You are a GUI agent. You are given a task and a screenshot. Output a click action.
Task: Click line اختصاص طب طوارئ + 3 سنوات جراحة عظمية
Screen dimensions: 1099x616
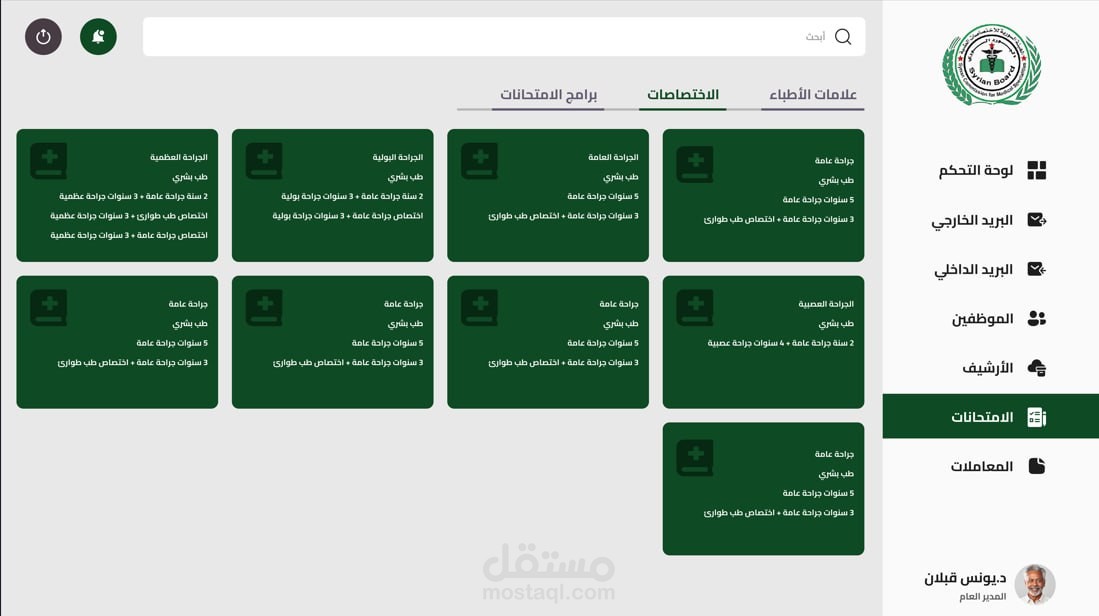pos(129,216)
